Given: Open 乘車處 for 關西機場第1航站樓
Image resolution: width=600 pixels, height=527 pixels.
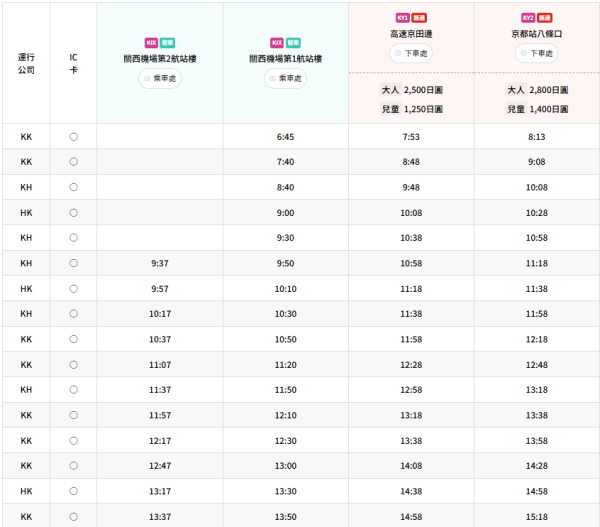Looking at the screenshot, I should click(285, 78).
